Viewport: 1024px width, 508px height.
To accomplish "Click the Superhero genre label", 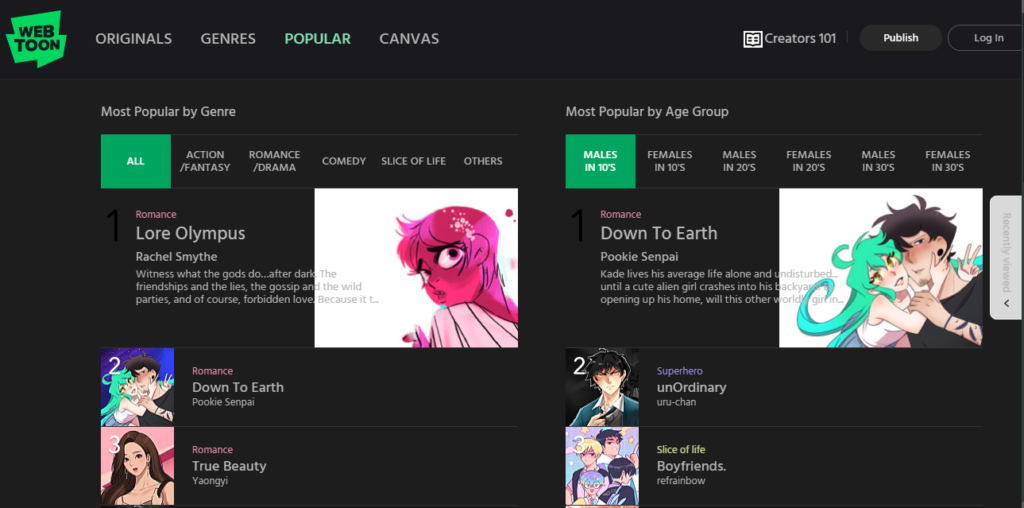I will point(680,371).
